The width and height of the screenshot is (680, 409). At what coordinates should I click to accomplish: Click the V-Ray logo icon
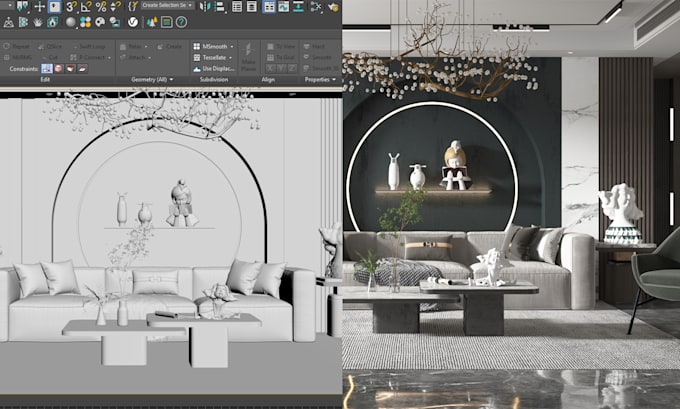133,22
